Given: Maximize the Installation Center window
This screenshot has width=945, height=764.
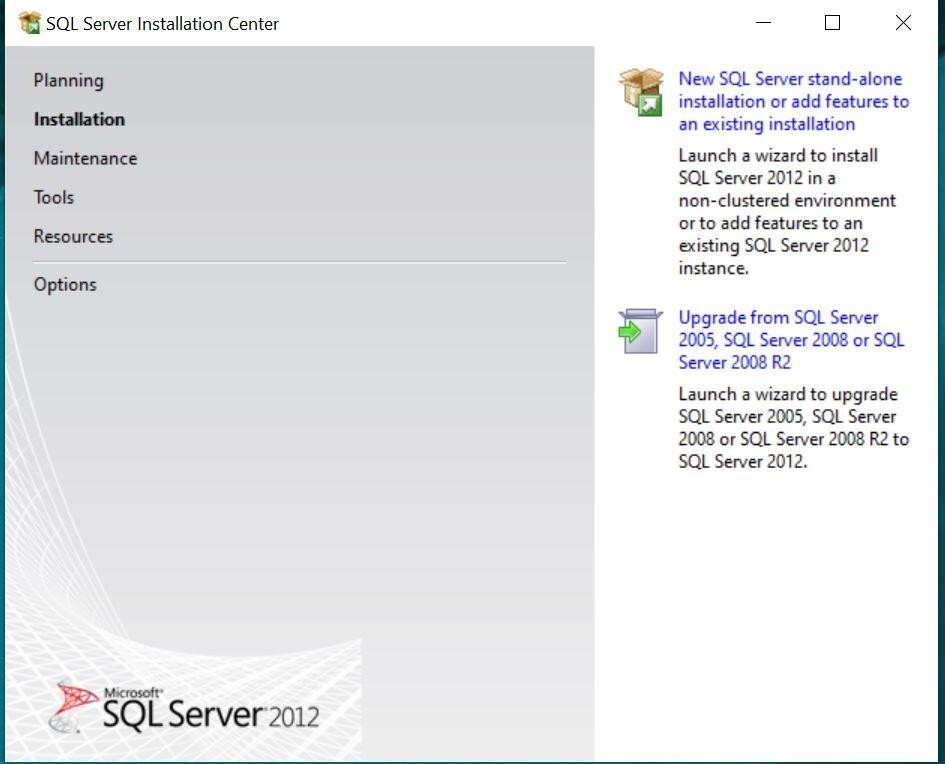Looking at the screenshot, I should pyautogui.click(x=831, y=22).
